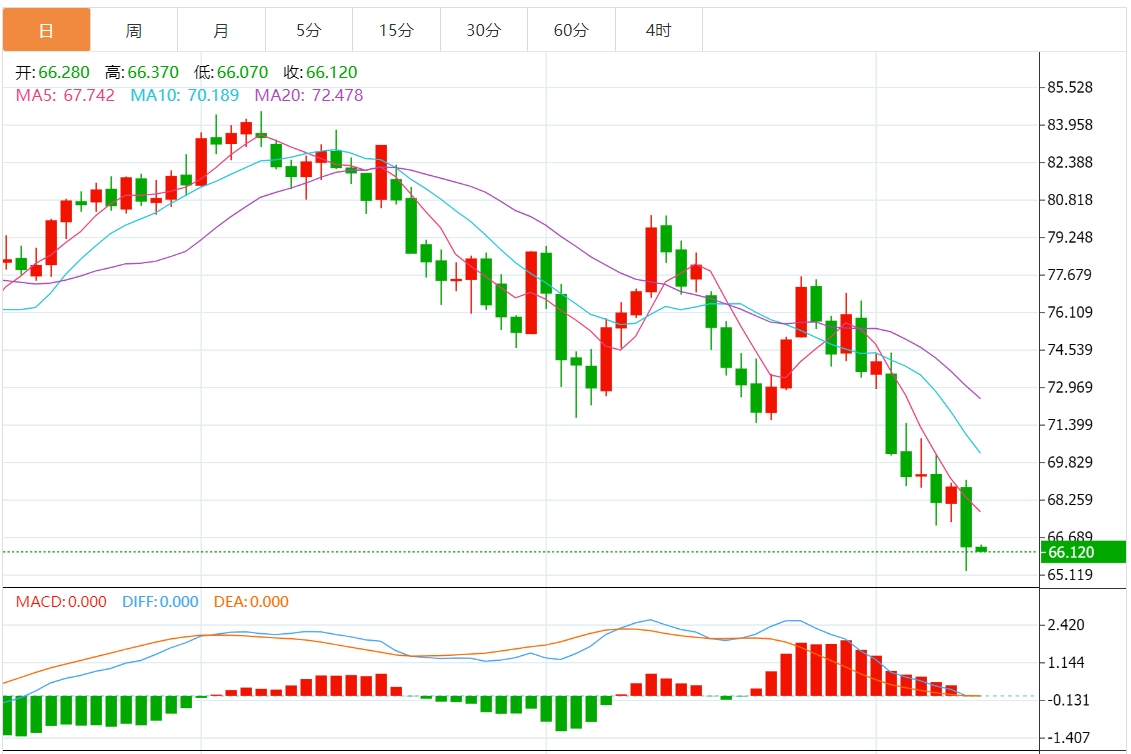Click the latest small green candlestick
Image resolution: width=1131 pixels, height=754 pixels.
[x=982, y=549]
